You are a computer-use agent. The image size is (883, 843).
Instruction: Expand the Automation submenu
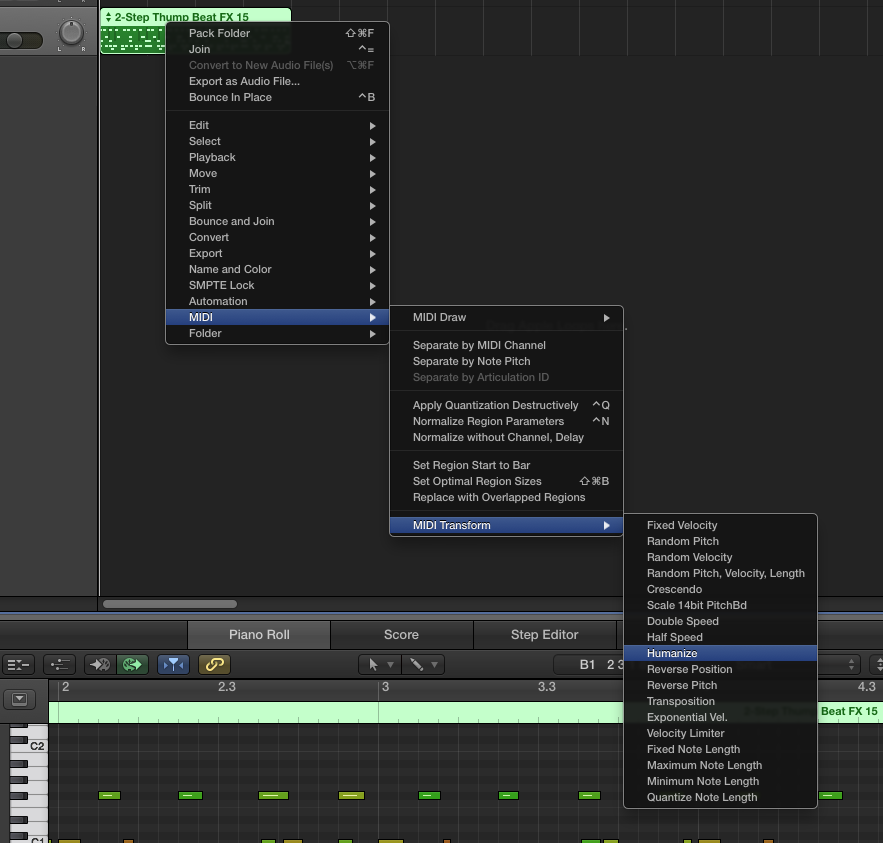(277, 301)
